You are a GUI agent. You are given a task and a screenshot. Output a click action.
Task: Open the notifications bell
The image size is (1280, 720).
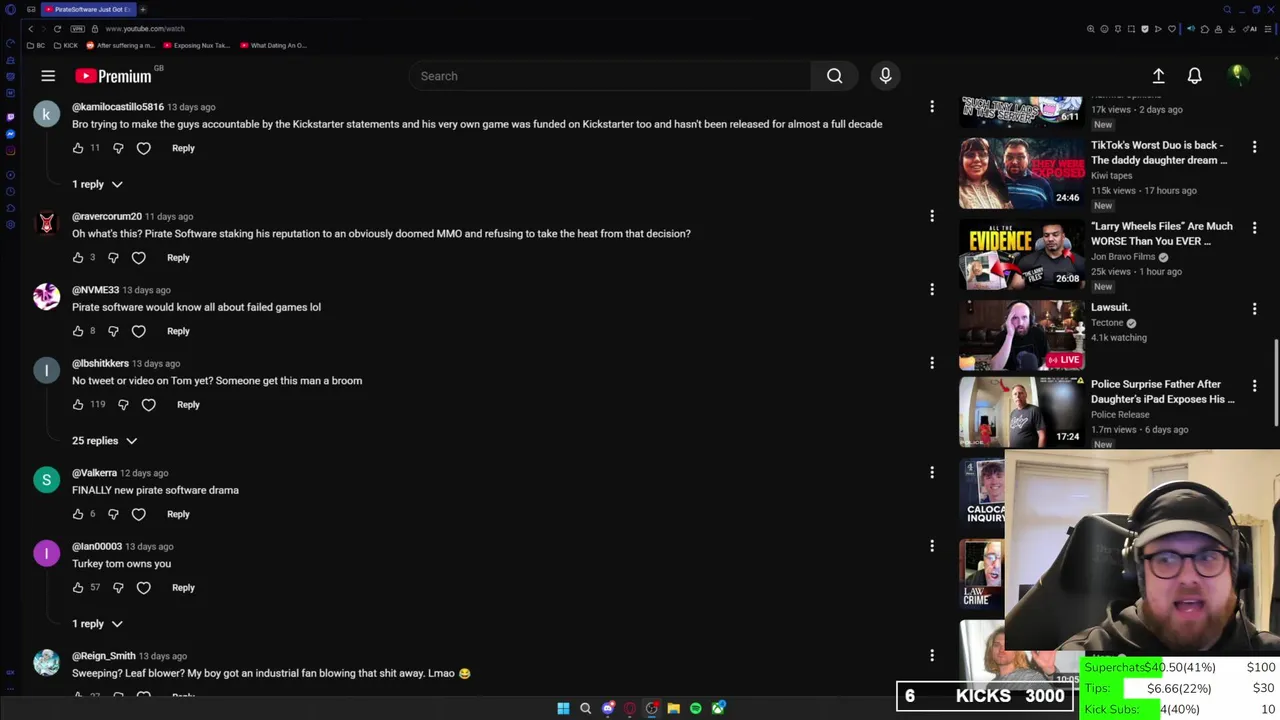tap(1194, 76)
